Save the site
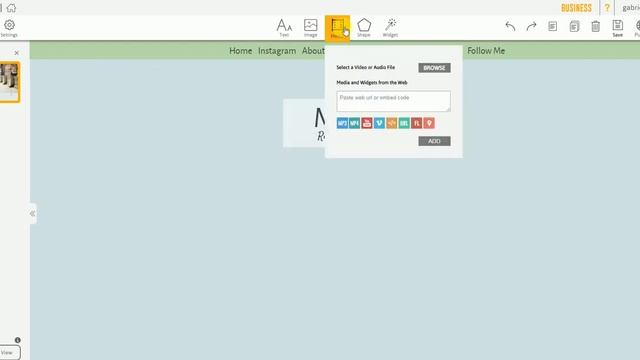 [x=618, y=28]
